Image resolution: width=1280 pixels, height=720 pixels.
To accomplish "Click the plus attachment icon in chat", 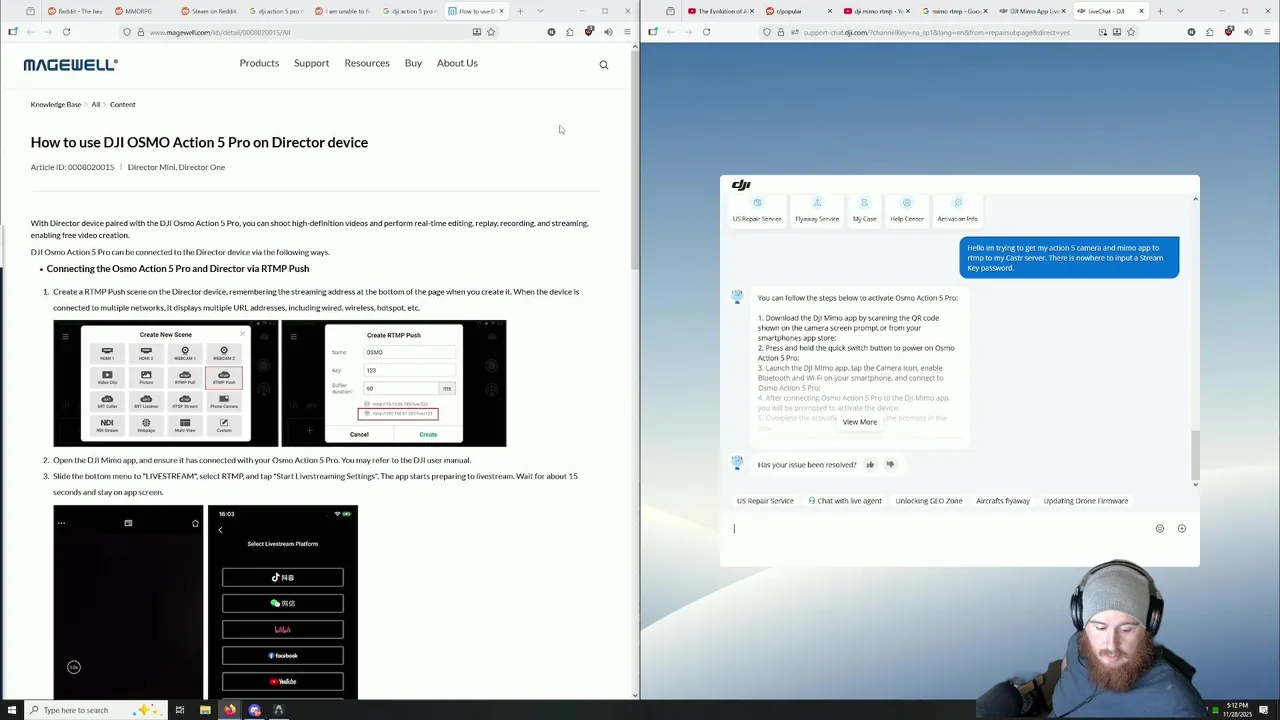I will tap(1181, 528).
